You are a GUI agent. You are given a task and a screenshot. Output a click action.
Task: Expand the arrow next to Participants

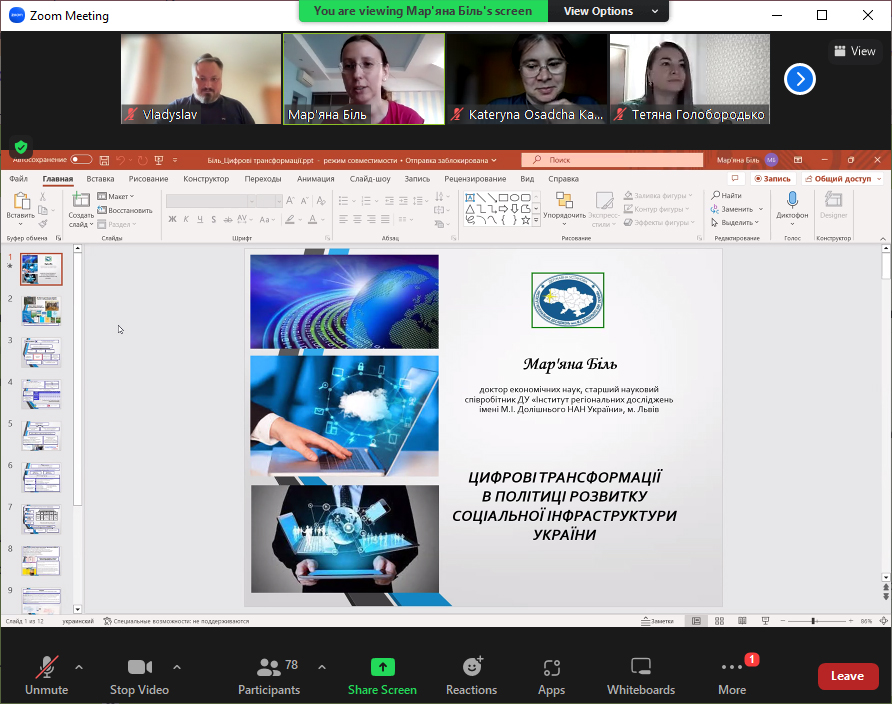click(322, 666)
